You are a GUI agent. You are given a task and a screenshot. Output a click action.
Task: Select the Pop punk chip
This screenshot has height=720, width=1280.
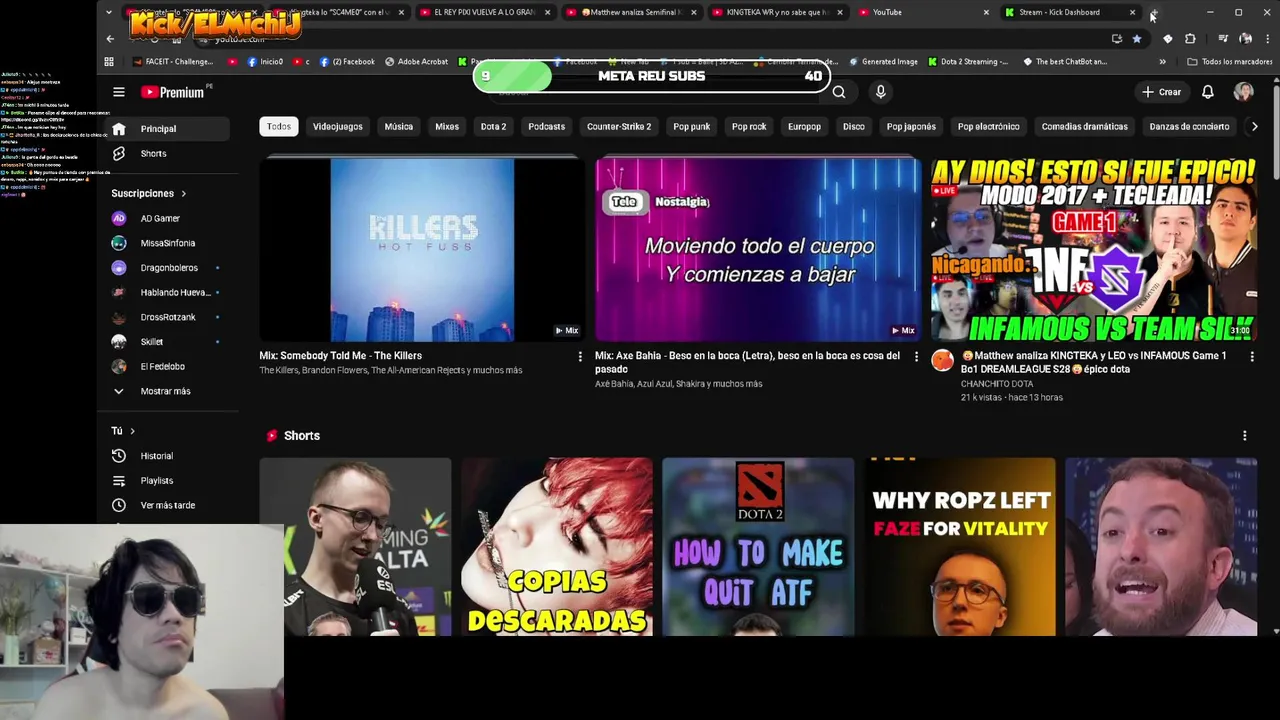point(692,127)
